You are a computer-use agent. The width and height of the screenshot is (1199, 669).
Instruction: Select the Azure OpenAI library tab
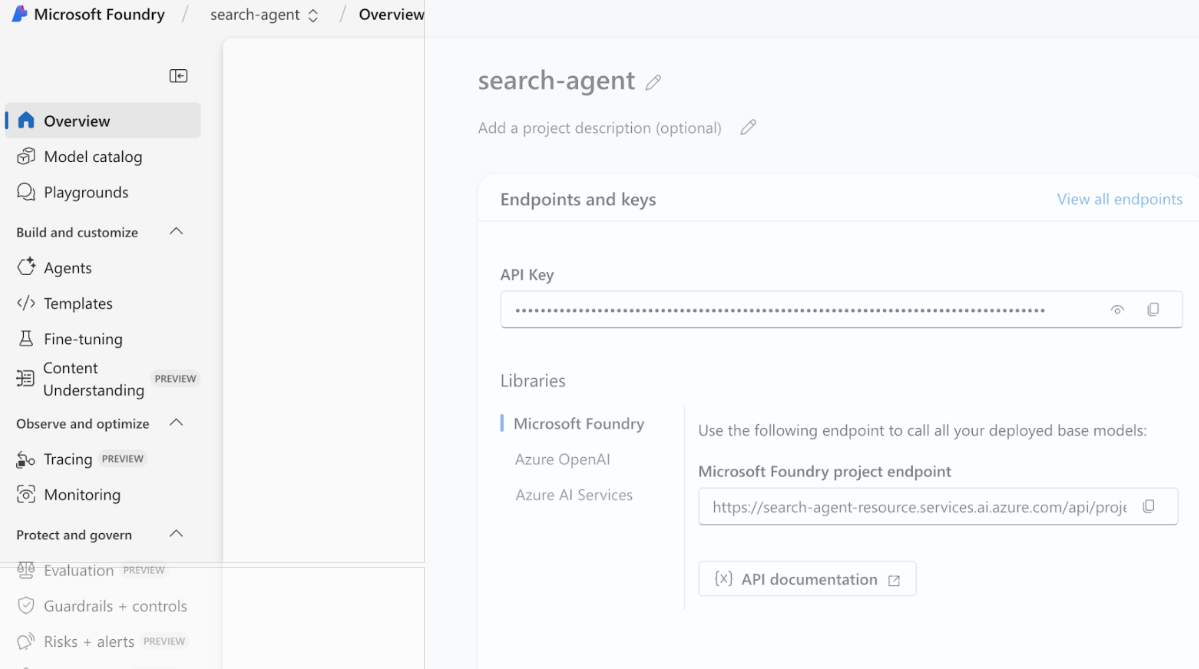tap(562, 459)
